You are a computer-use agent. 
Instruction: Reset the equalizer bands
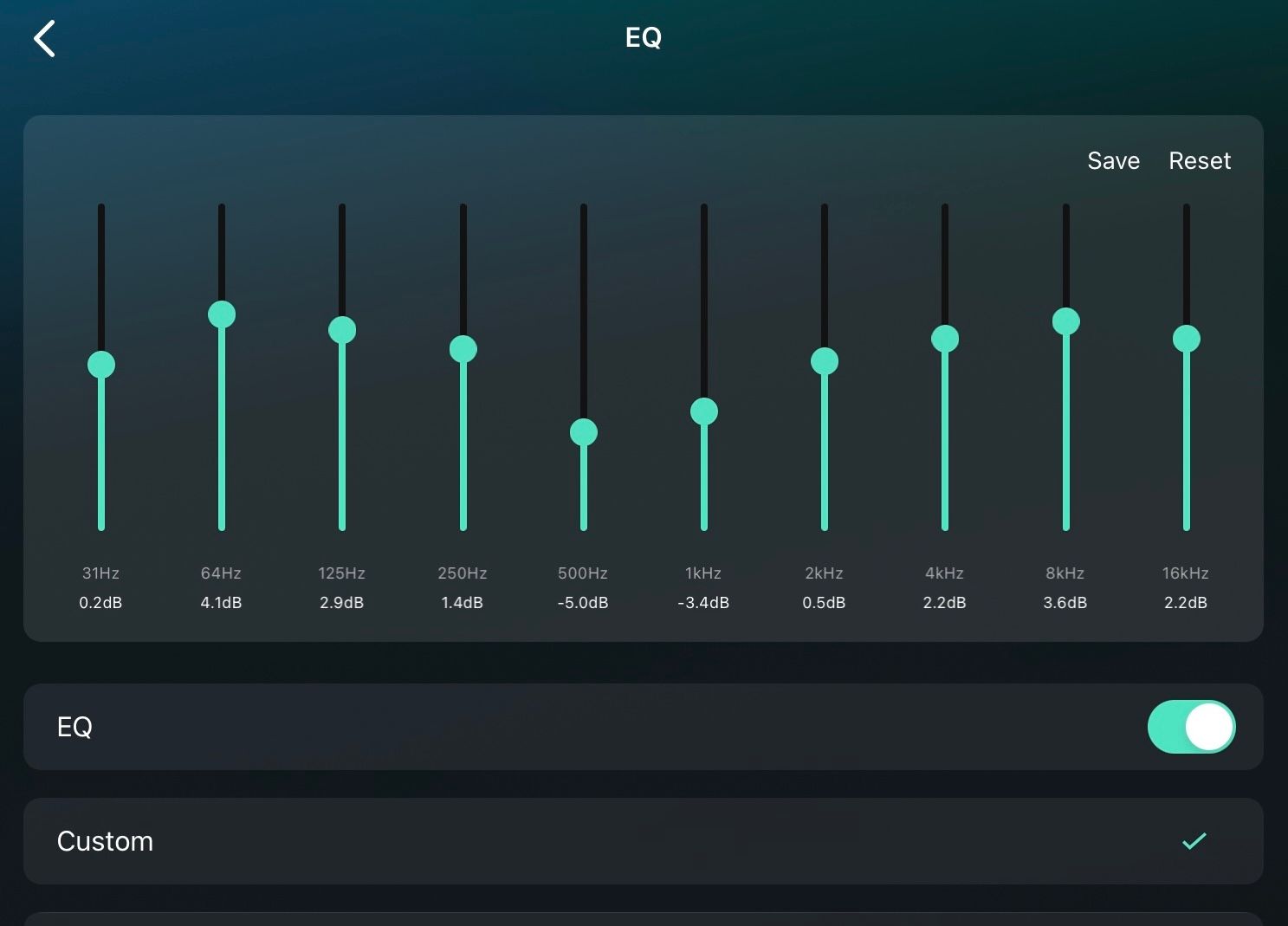pyautogui.click(x=1200, y=161)
